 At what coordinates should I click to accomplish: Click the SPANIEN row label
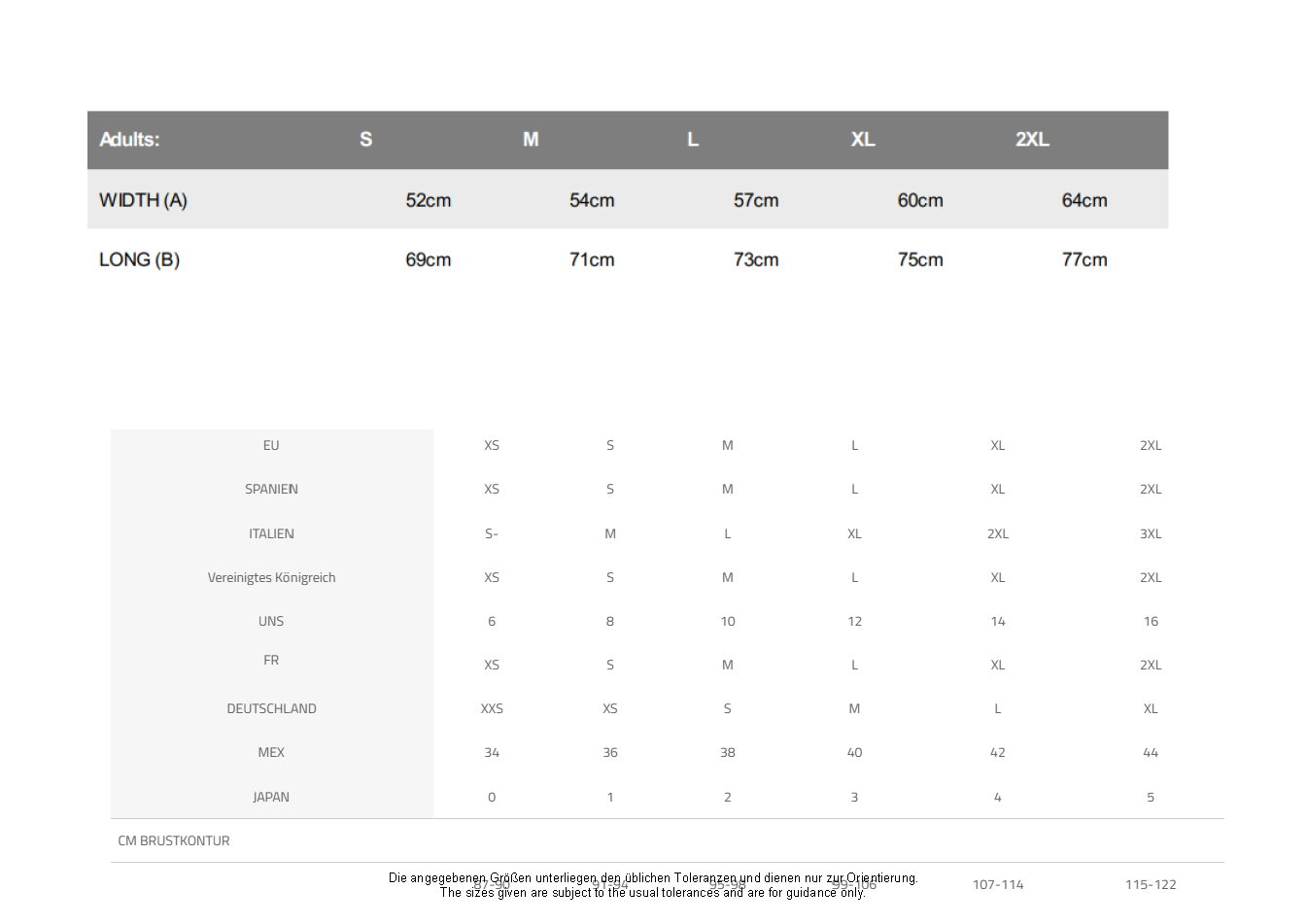(271, 489)
